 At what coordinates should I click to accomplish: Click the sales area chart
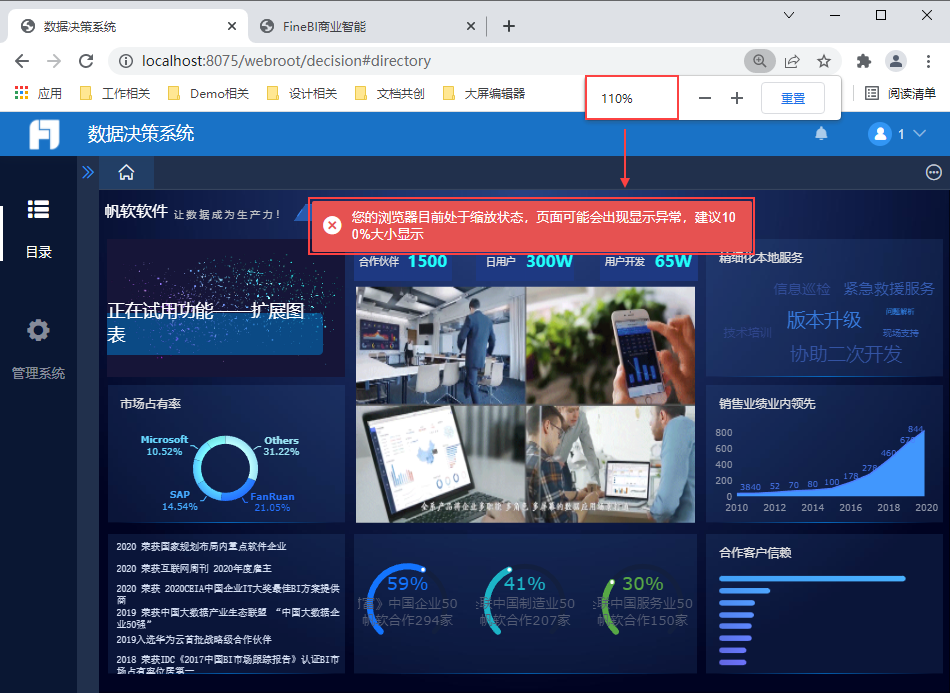coord(831,465)
